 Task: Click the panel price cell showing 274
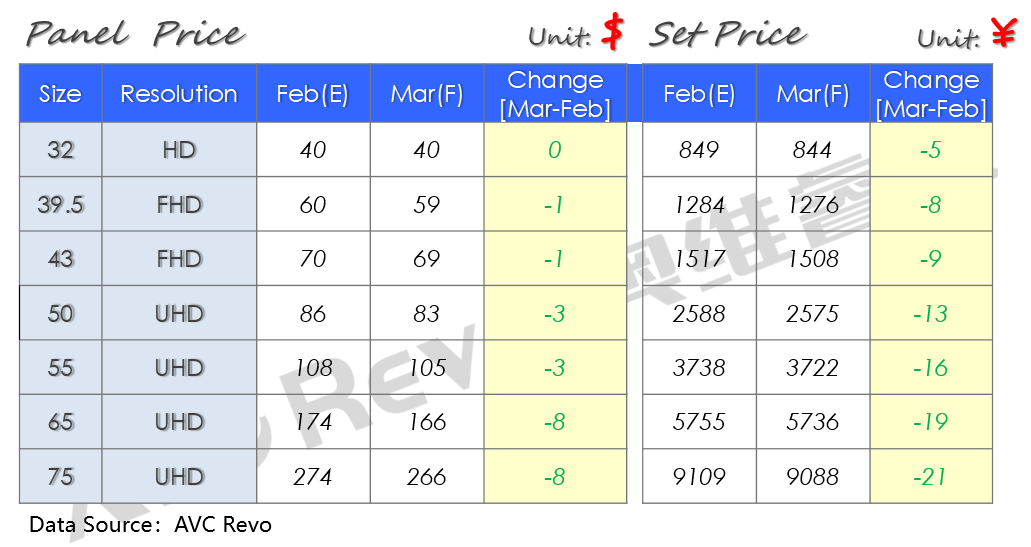[313, 476]
